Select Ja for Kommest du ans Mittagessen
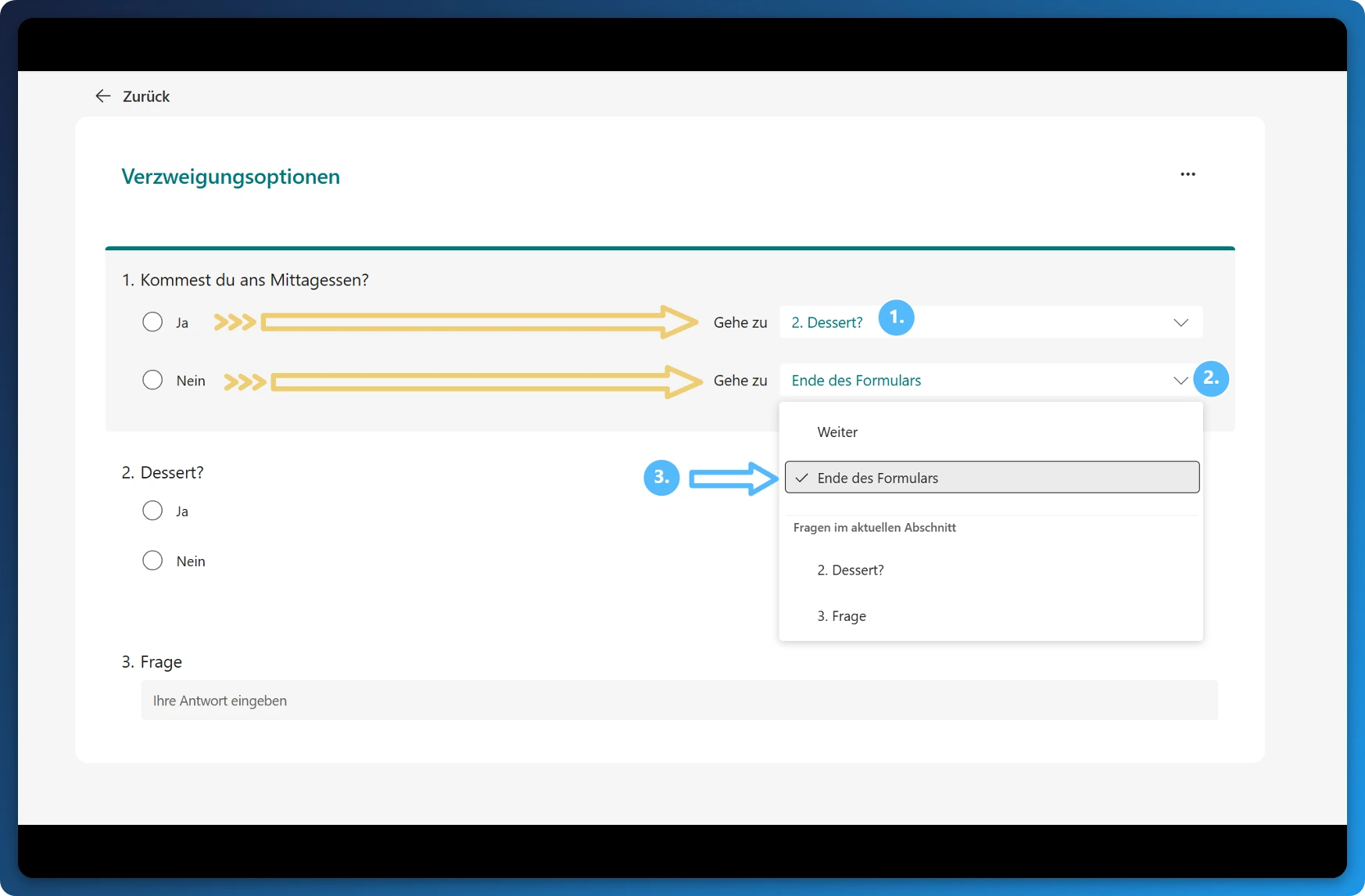 point(152,321)
